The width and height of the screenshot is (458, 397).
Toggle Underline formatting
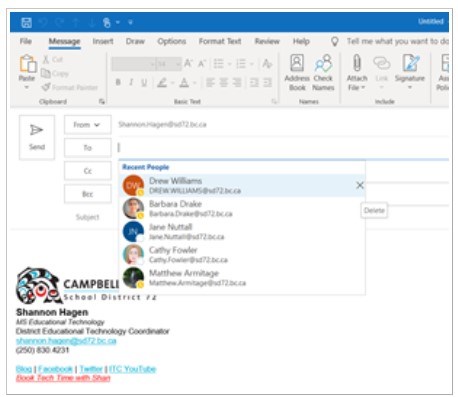(x=144, y=82)
